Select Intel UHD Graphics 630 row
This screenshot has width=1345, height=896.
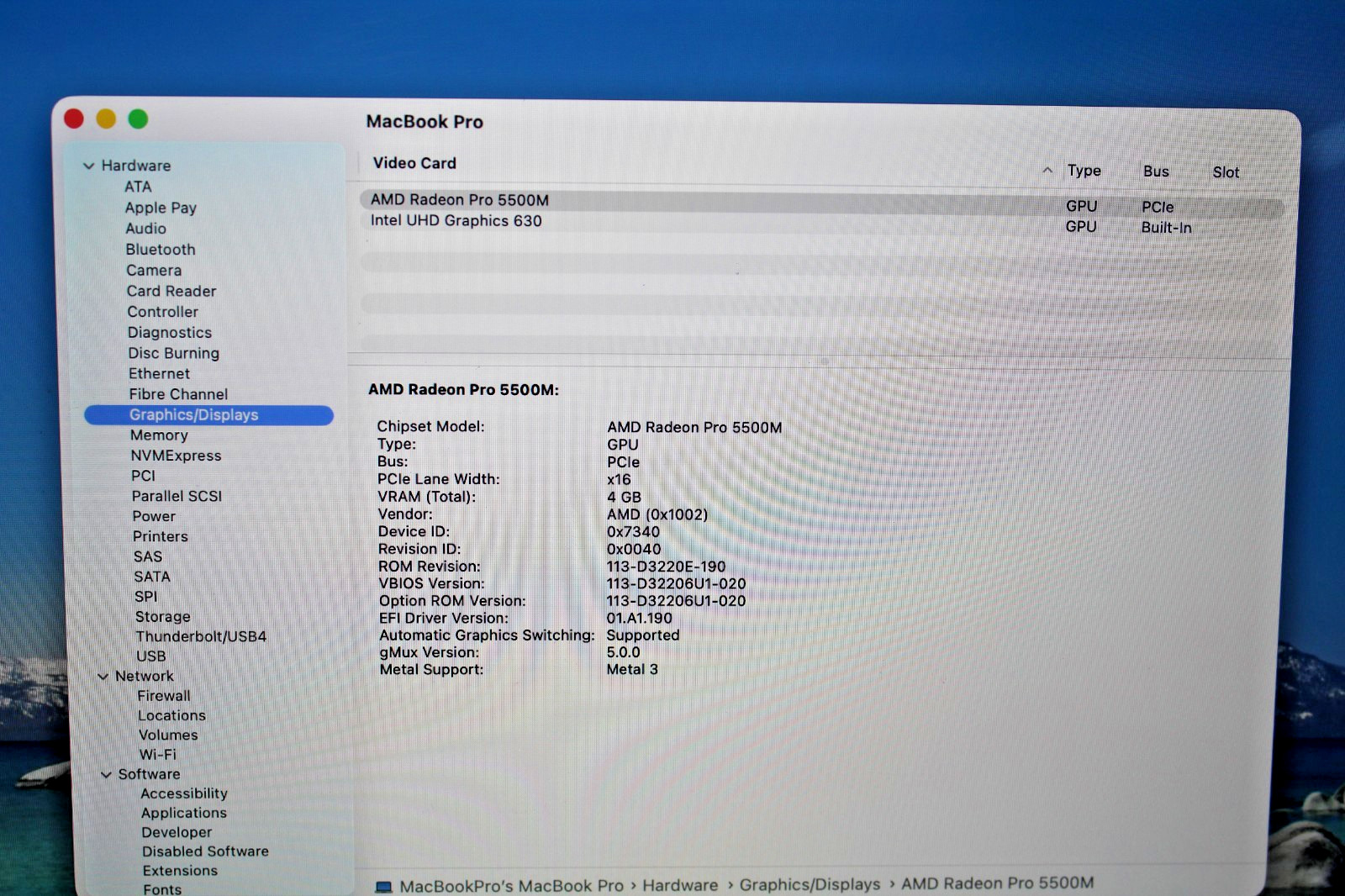(822, 224)
